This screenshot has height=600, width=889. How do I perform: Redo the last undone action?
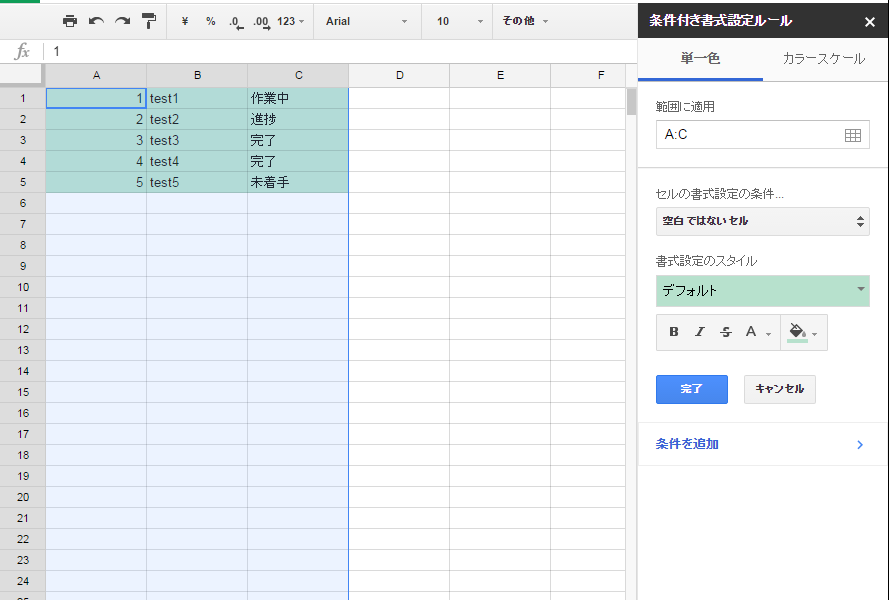122,21
